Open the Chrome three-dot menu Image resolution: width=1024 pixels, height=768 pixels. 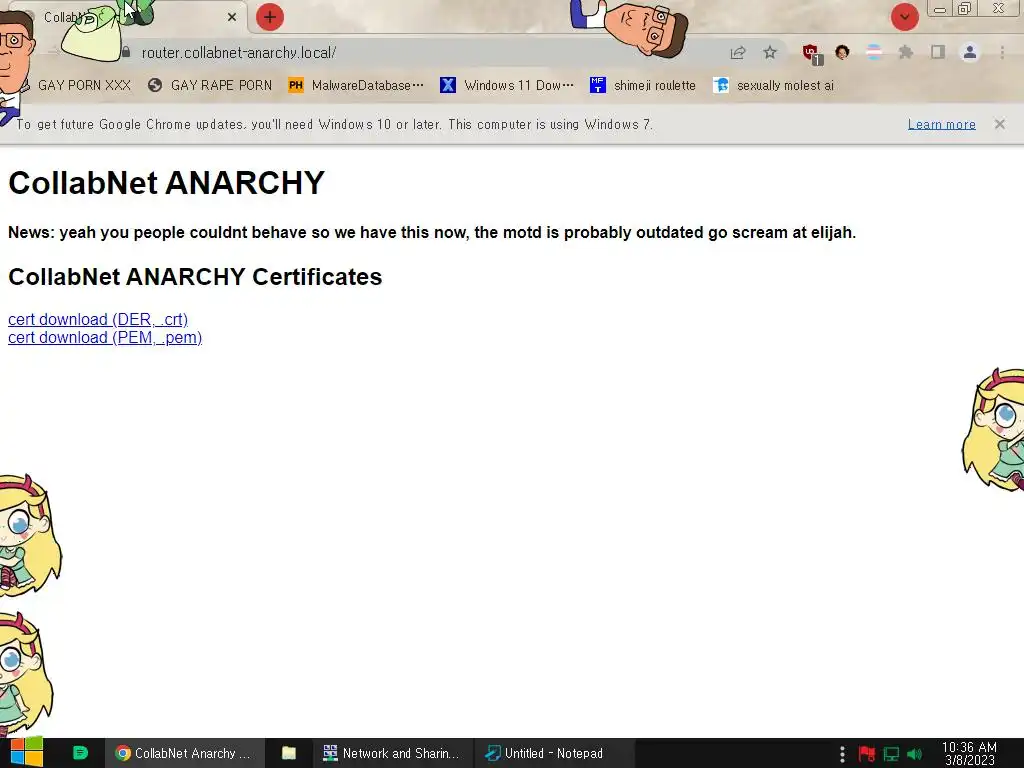pyautogui.click(x=1002, y=52)
